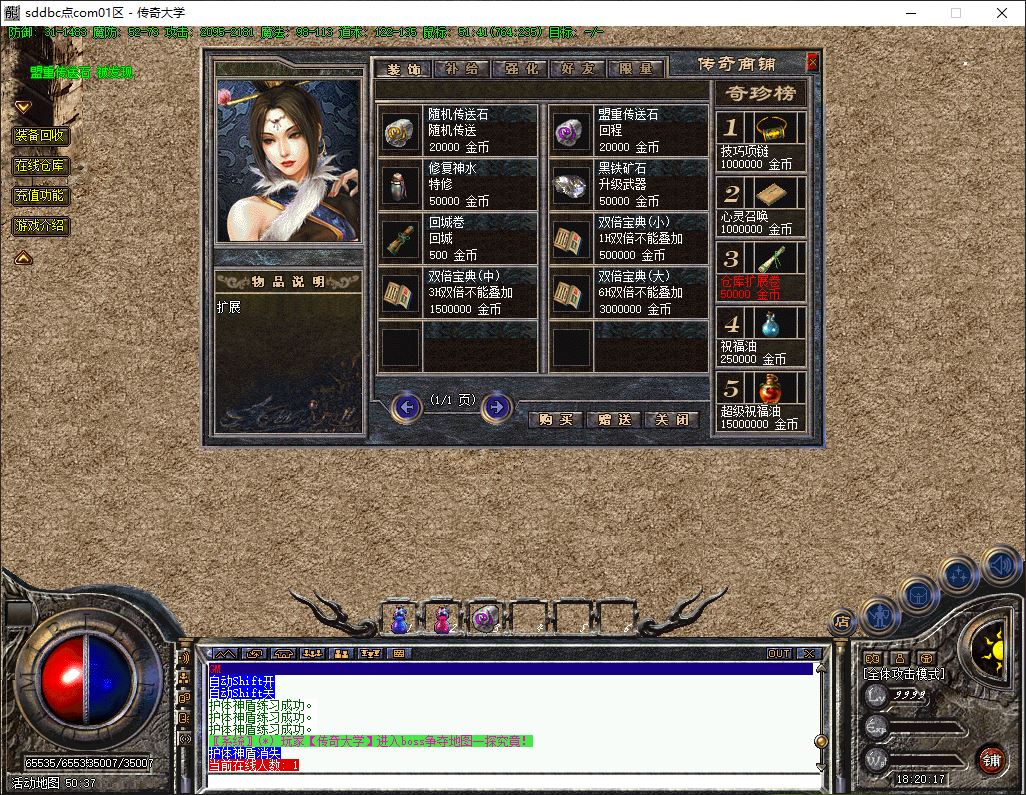The height and width of the screenshot is (795, 1026).
Task: Open 充值功能 side menu button
Action: pyautogui.click(x=40, y=196)
